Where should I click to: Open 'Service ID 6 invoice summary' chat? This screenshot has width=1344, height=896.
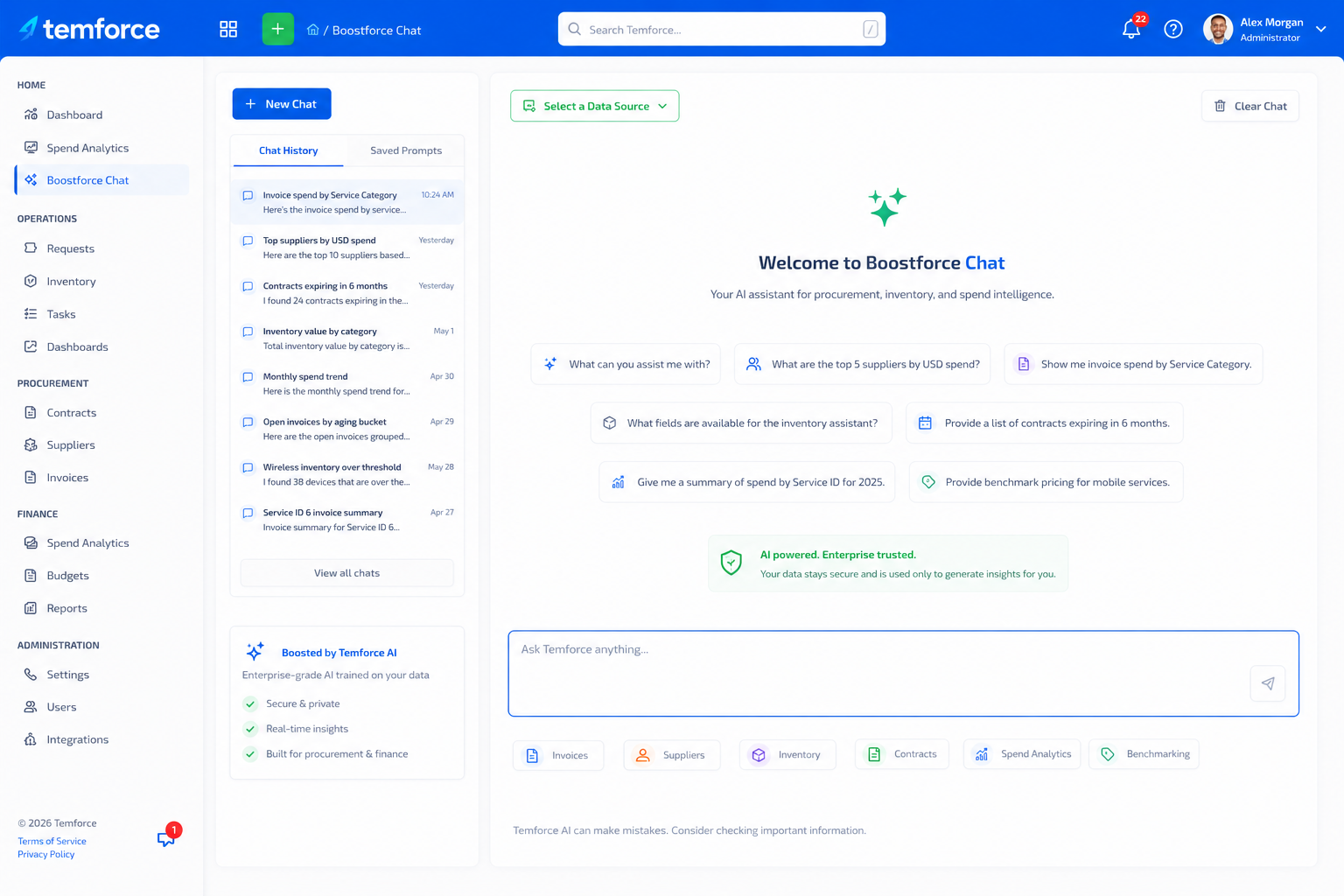(347, 520)
